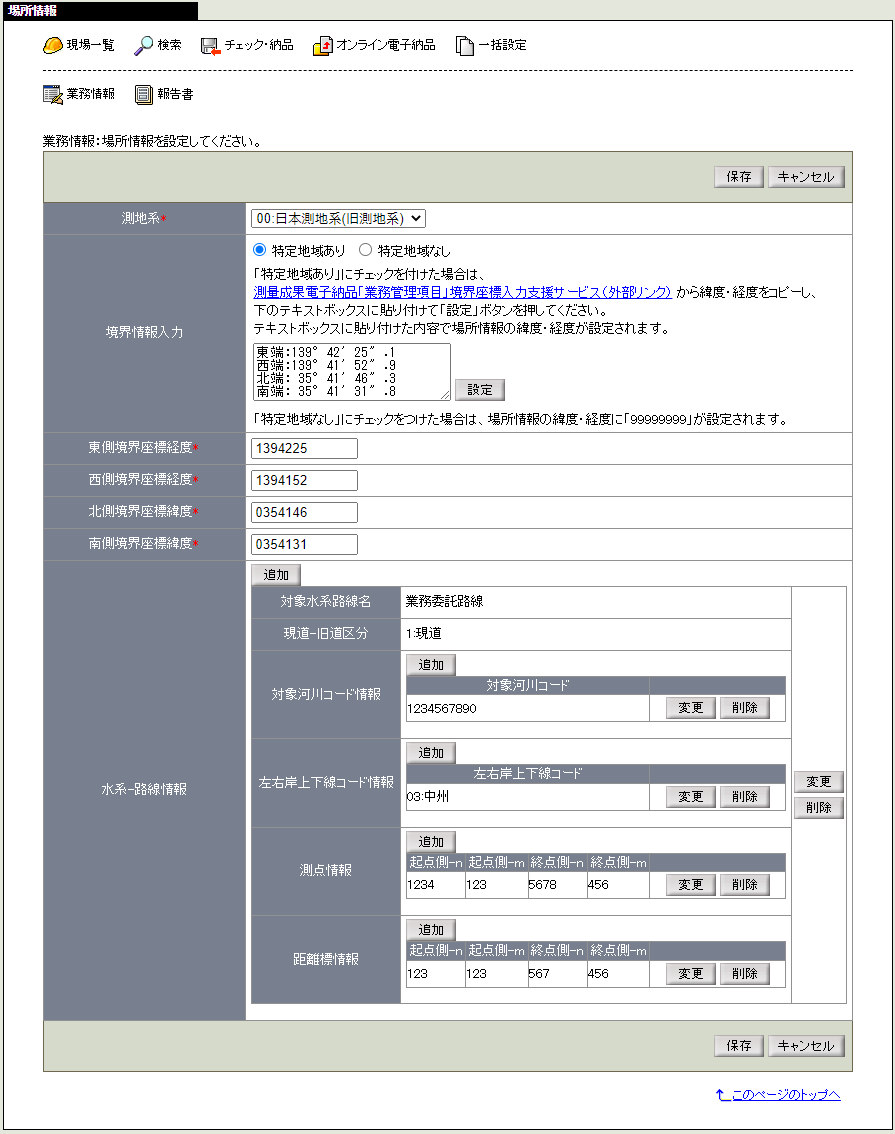Click 削除 for river code 1234567890

(745, 708)
